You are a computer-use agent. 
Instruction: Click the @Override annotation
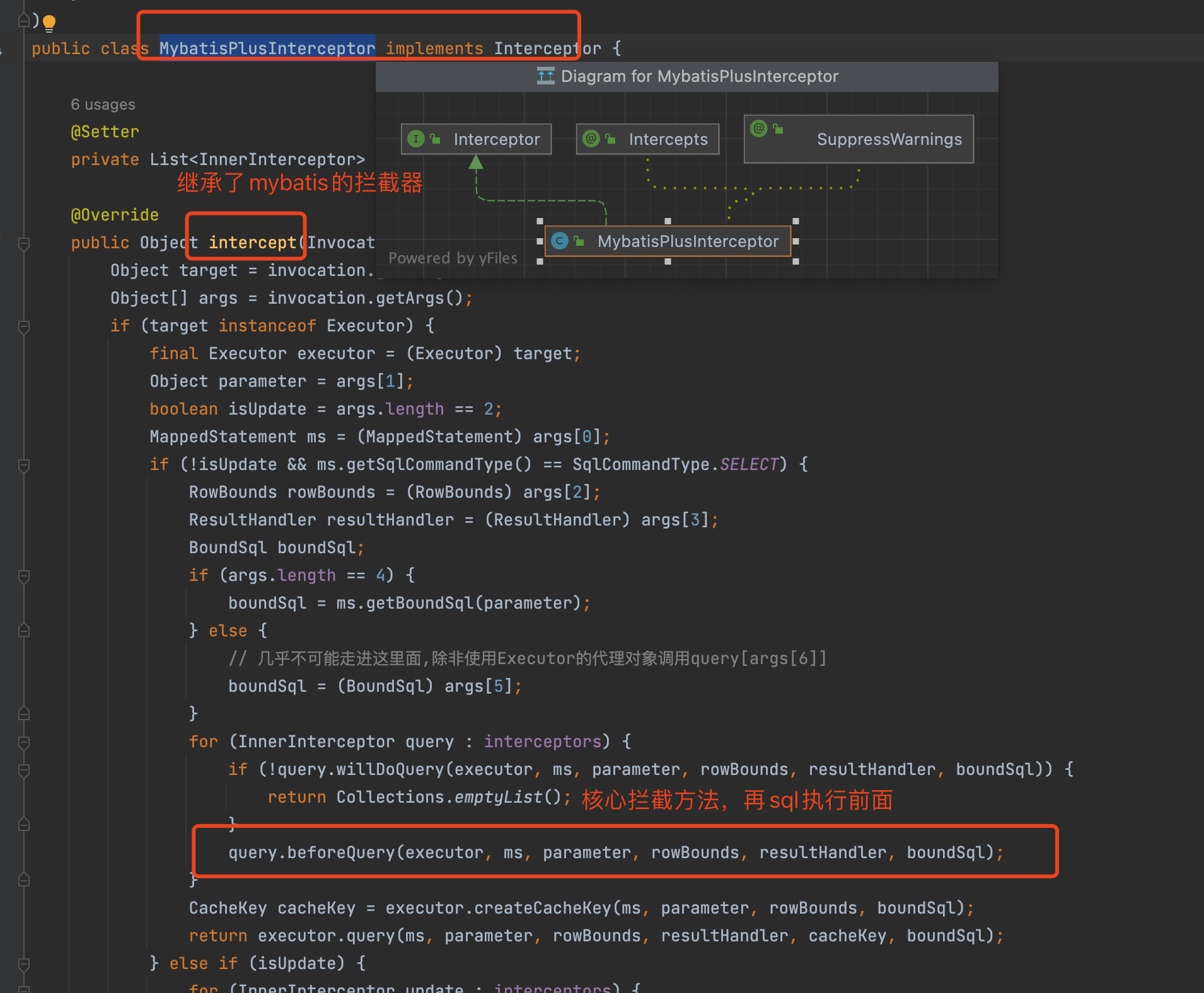click(115, 215)
